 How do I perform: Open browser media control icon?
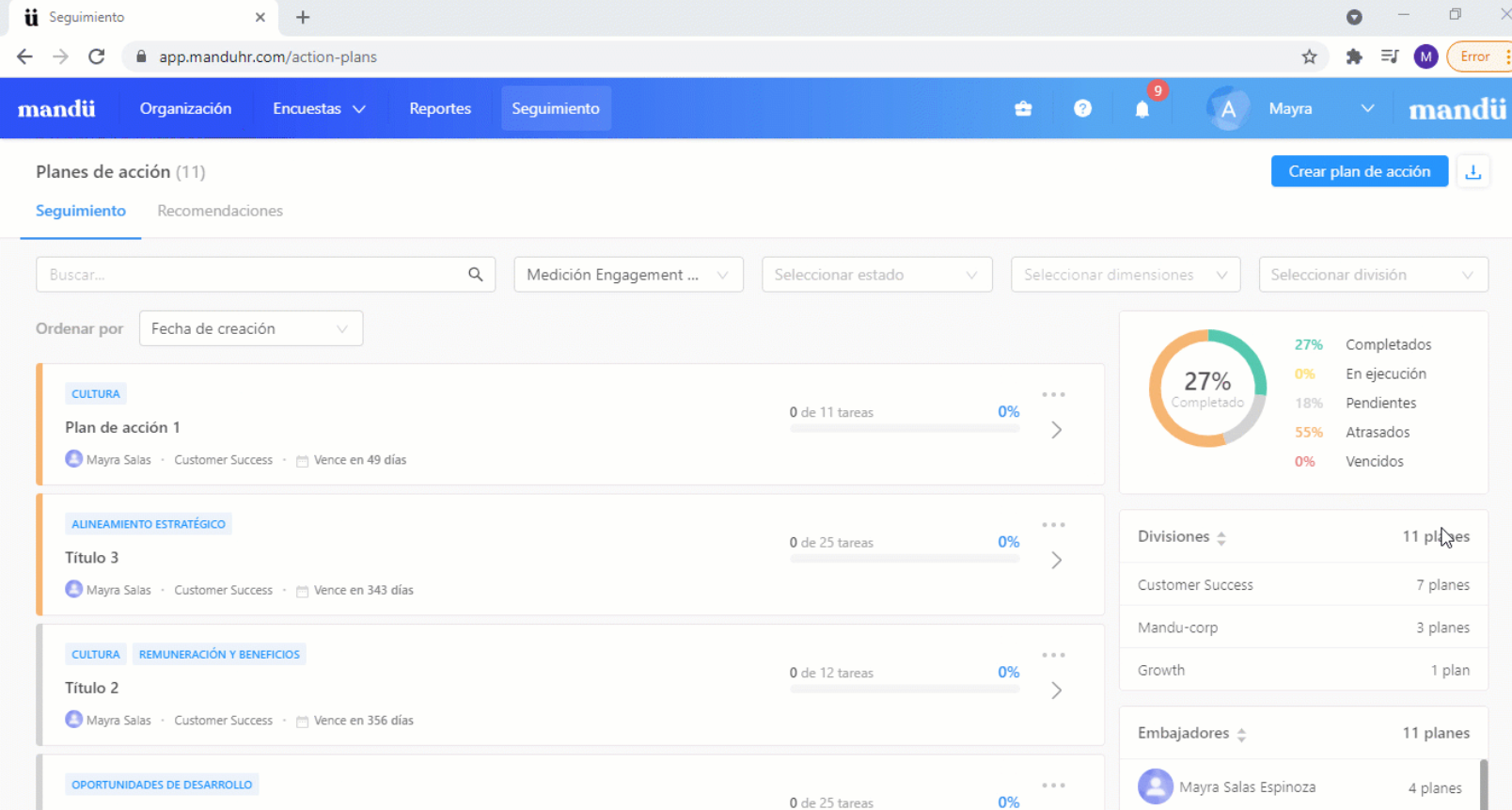1390,56
